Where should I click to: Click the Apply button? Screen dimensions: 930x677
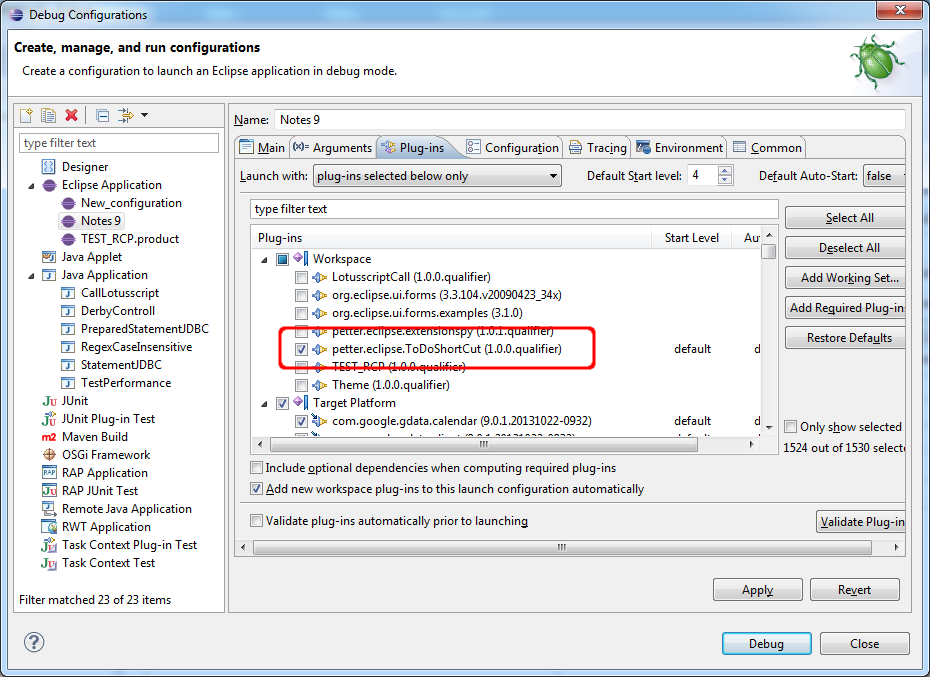point(757,590)
